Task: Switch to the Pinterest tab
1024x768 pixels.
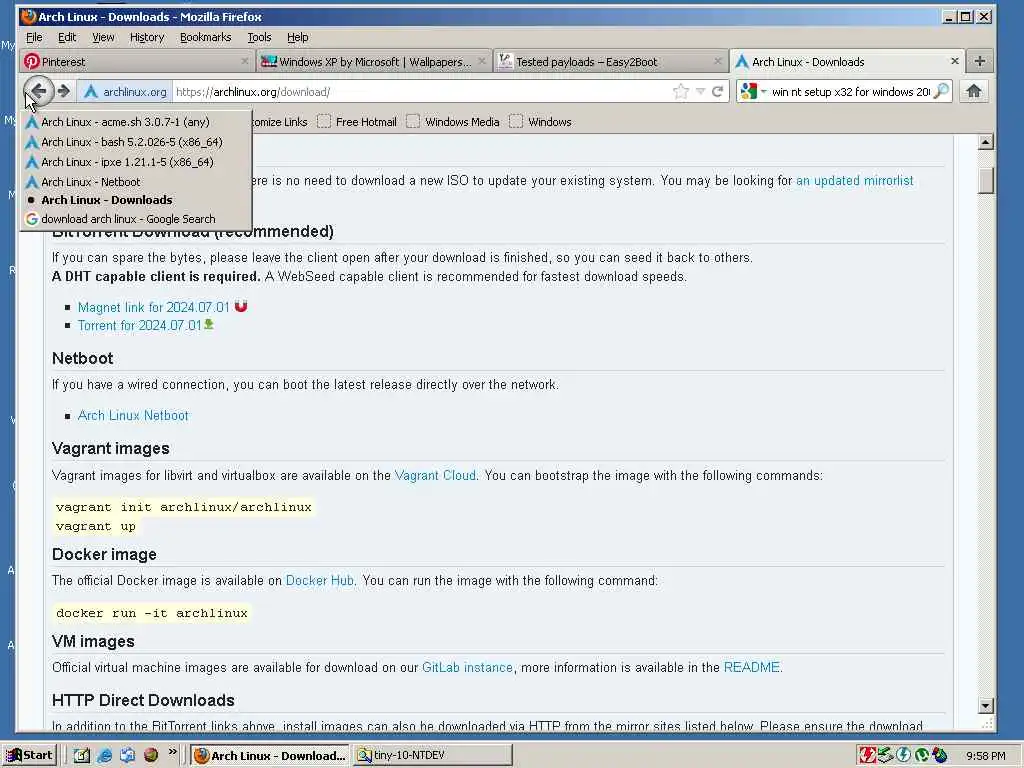Action: pyautogui.click(x=136, y=61)
